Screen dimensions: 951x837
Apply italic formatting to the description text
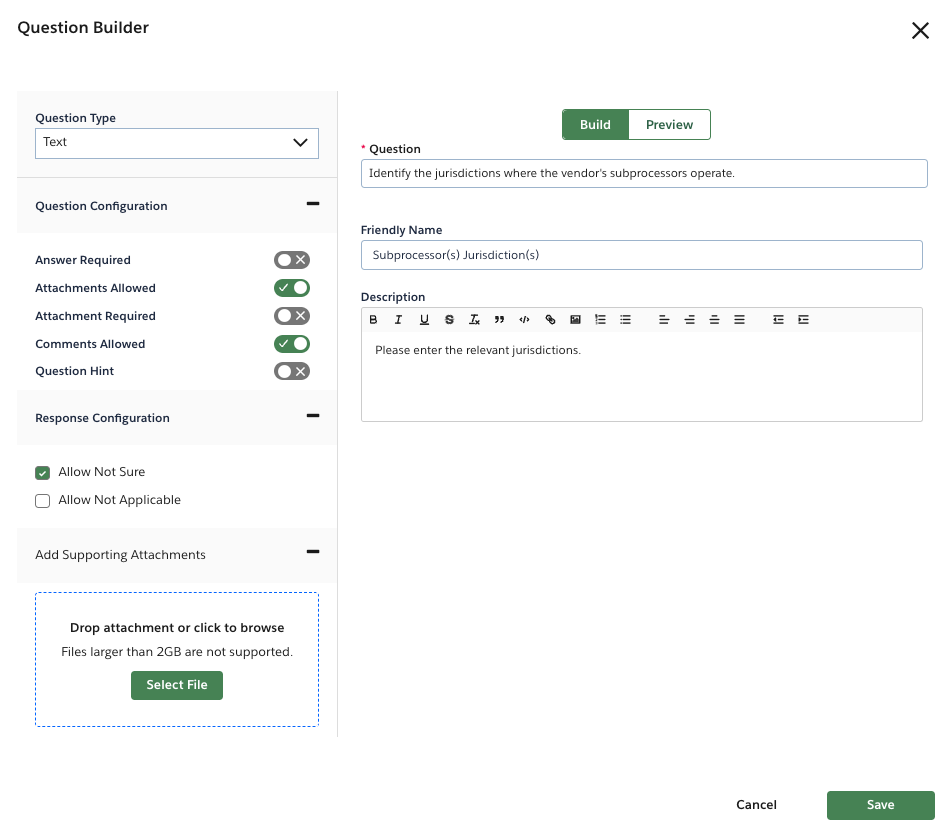click(398, 319)
